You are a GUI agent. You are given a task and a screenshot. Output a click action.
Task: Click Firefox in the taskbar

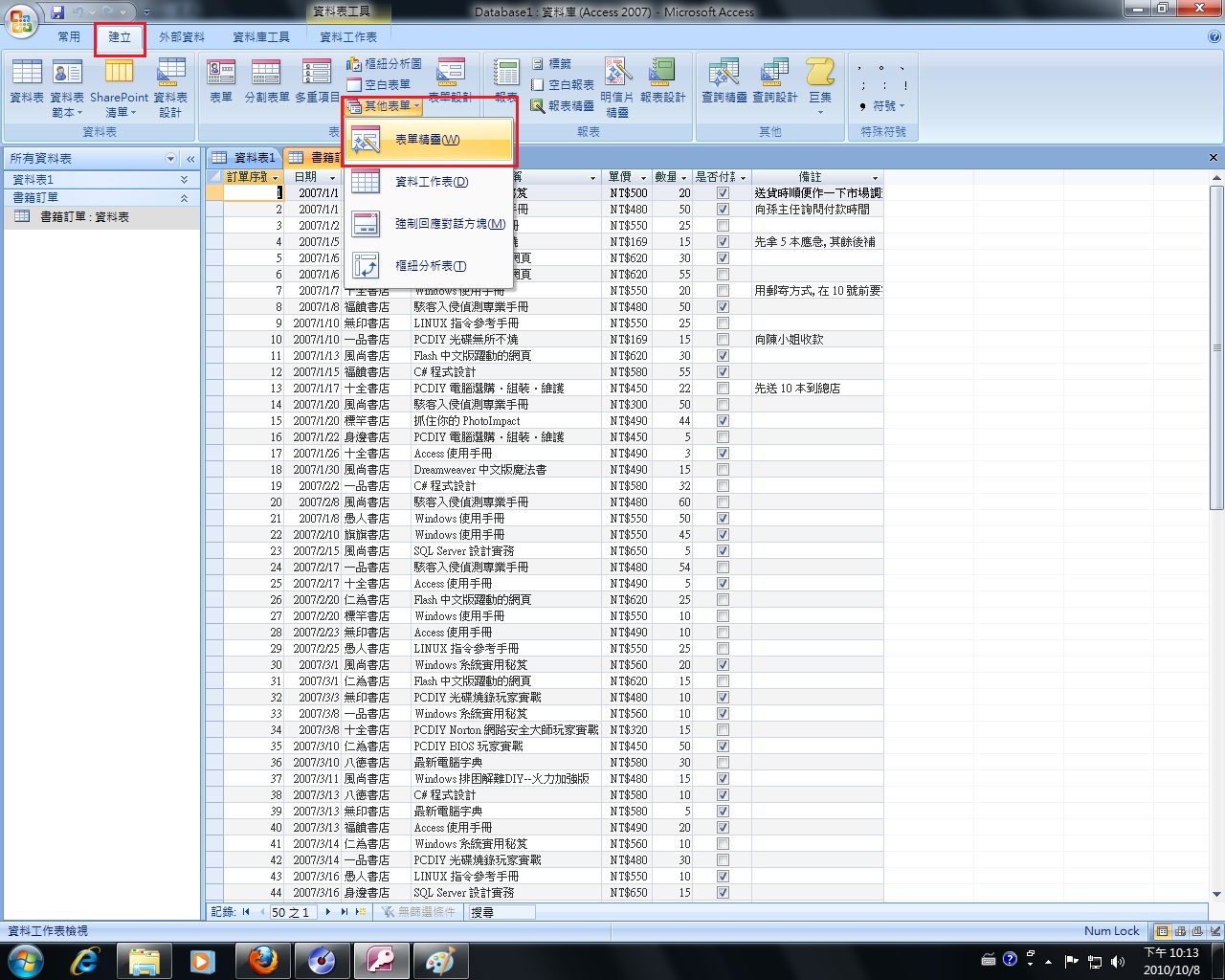(262, 960)
